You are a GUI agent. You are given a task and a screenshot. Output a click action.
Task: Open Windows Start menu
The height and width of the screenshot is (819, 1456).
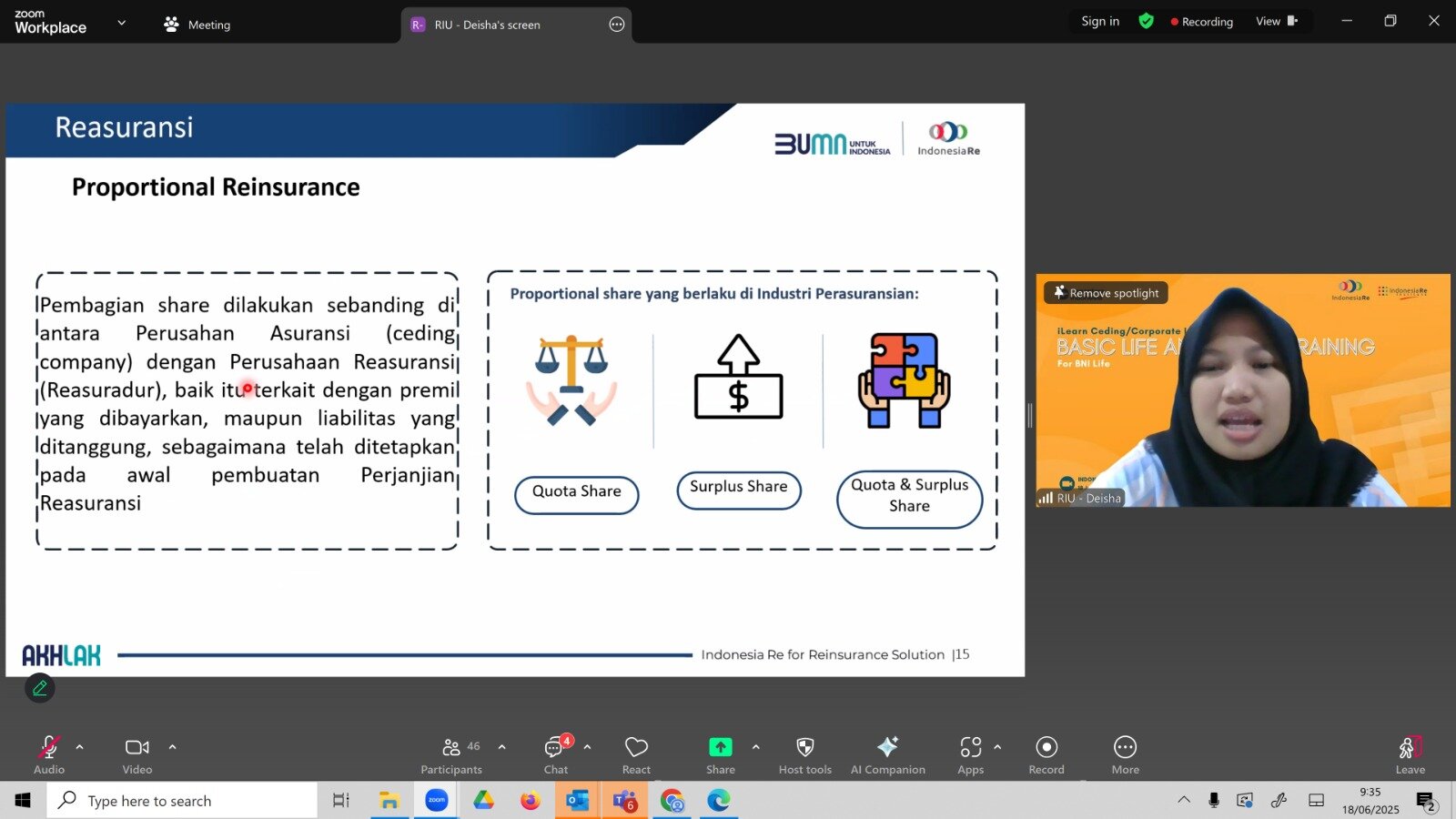(x=23, y=801)
